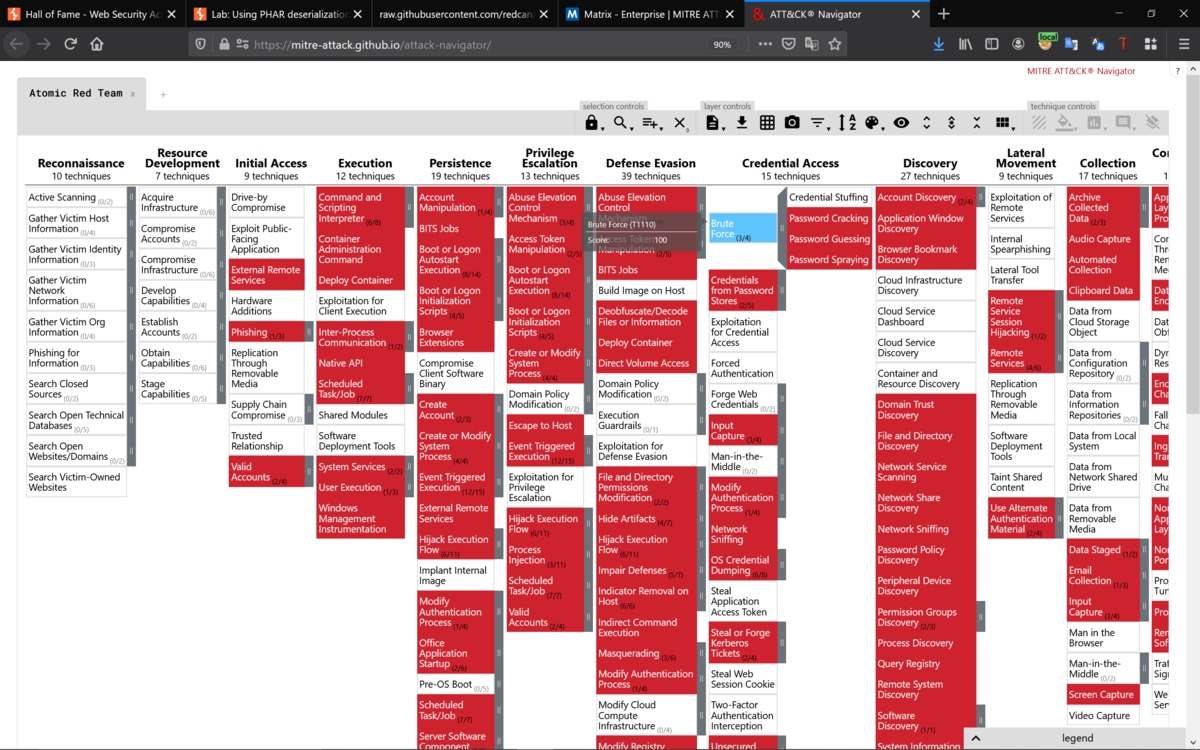Render layer to SVG camera icon
Image resolution: width=1200 pixels, height=750 pixels.
coord(792,123)
